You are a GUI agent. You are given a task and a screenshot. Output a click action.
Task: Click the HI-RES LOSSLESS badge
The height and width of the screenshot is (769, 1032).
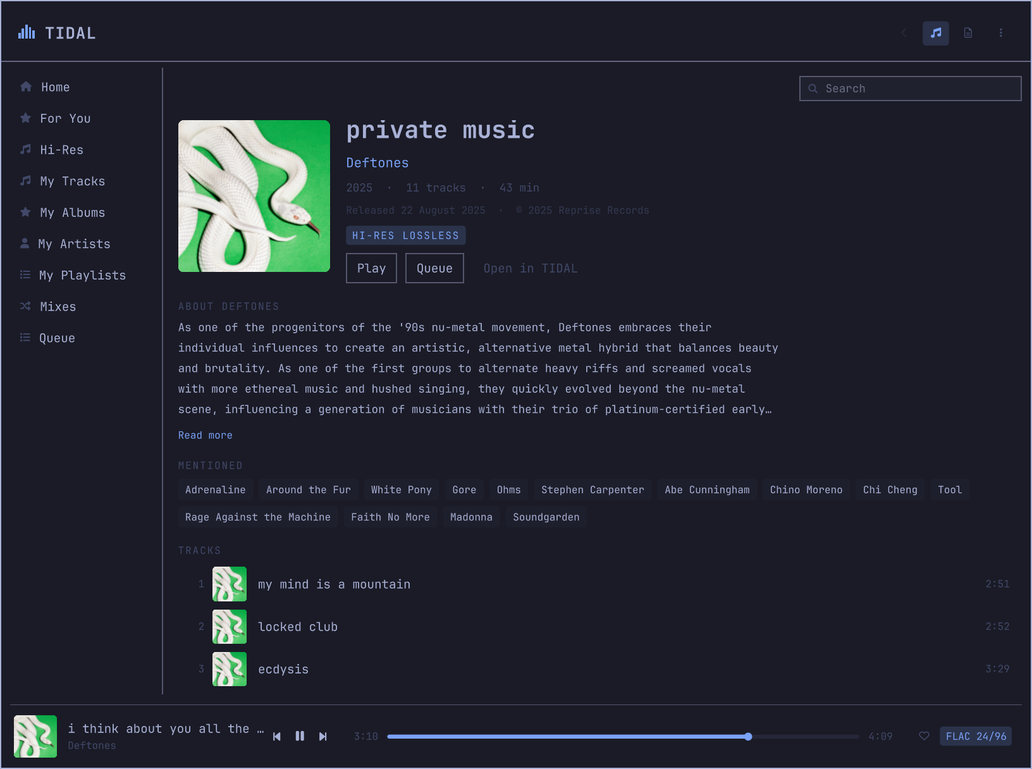coord(405,235)
